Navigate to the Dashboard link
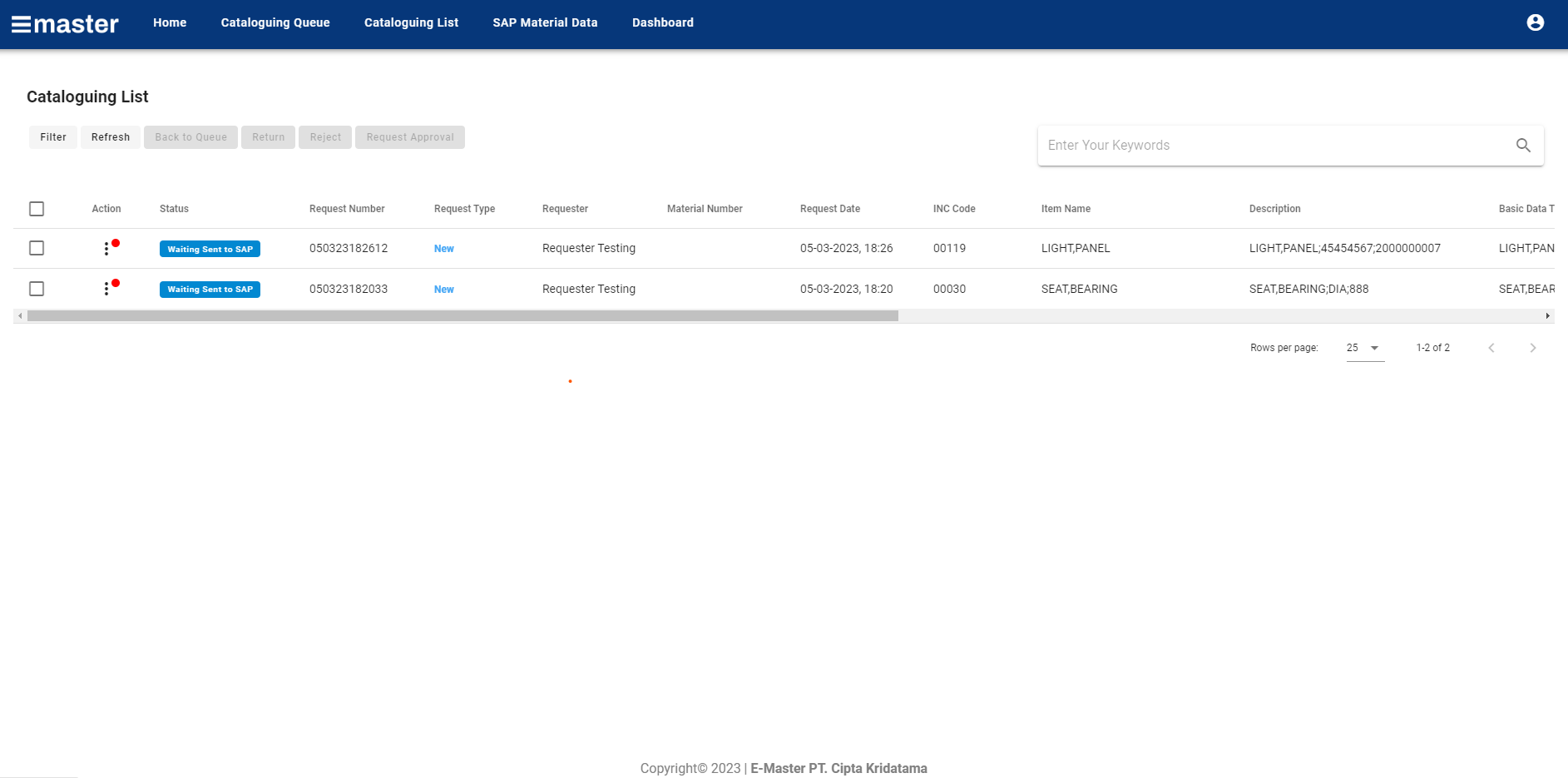The image size is (1568, 778). [662, 22]
